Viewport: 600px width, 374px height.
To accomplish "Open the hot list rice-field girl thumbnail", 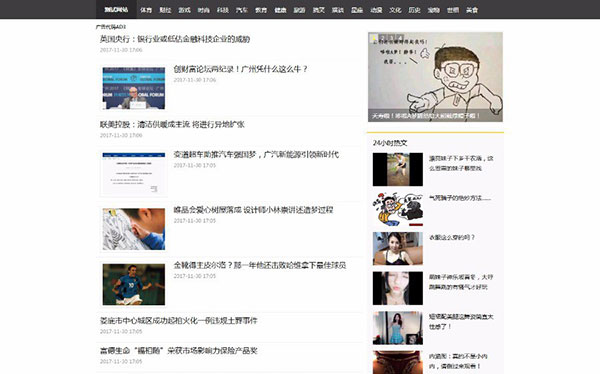I will pos(398,169).
